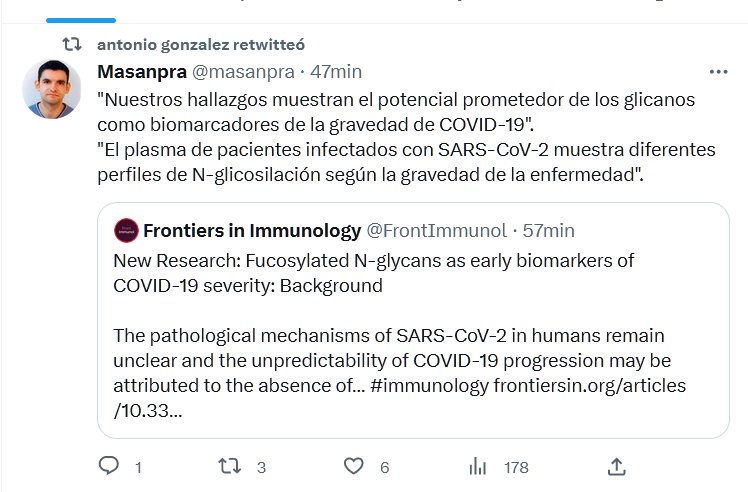Open the @masanpra handle link
Viewport: 748px width, 492px height.
tap(242, 72)
